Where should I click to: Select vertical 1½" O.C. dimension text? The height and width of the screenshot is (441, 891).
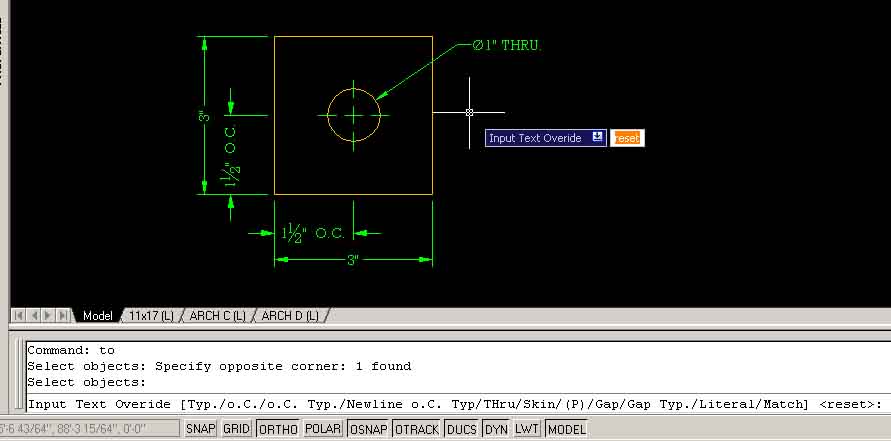(x=230, y=157)
